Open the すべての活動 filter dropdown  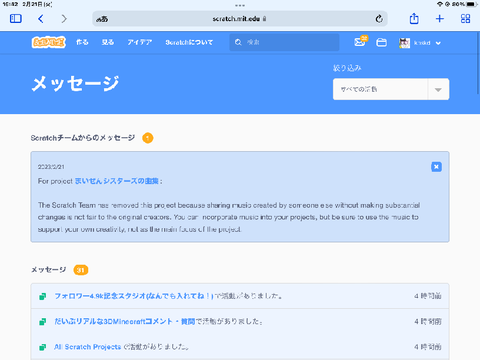(x=391, y=89)
